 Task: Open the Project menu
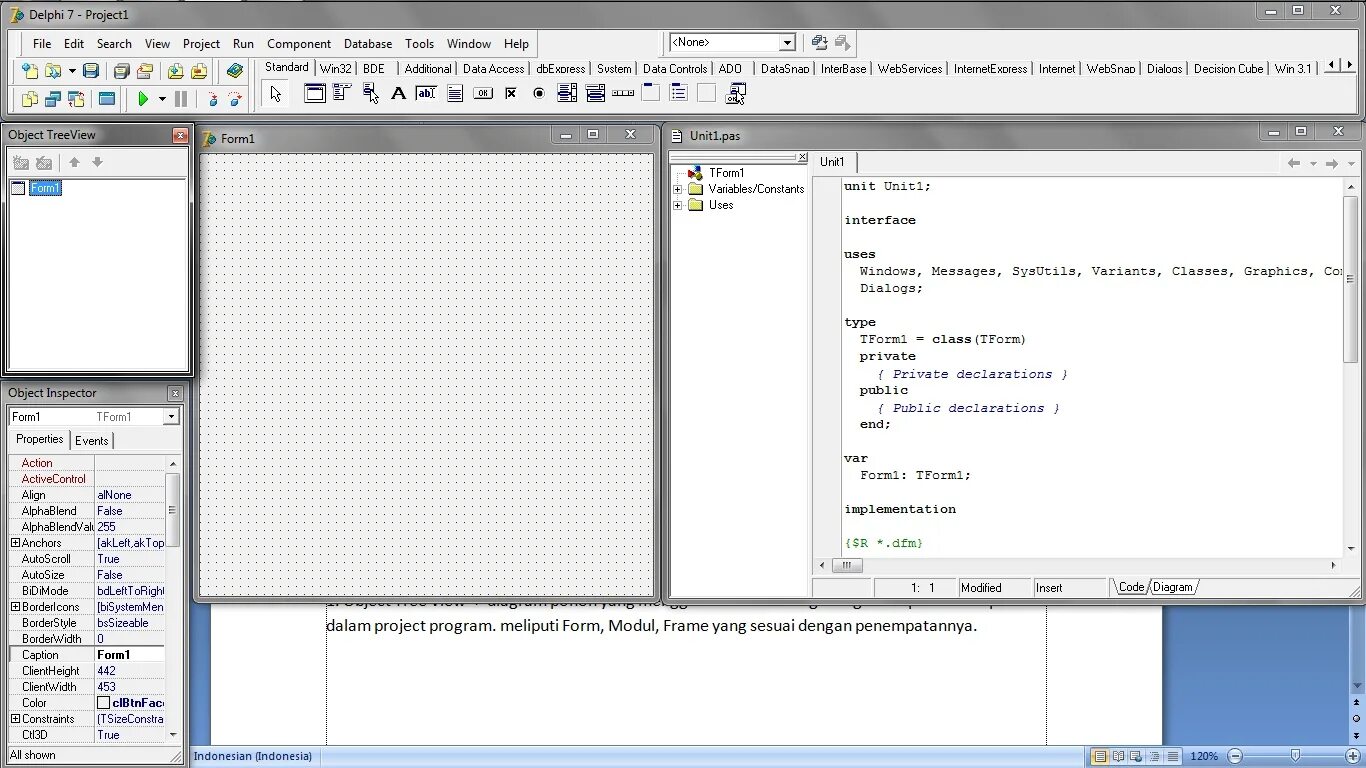(x=201, y=44)
